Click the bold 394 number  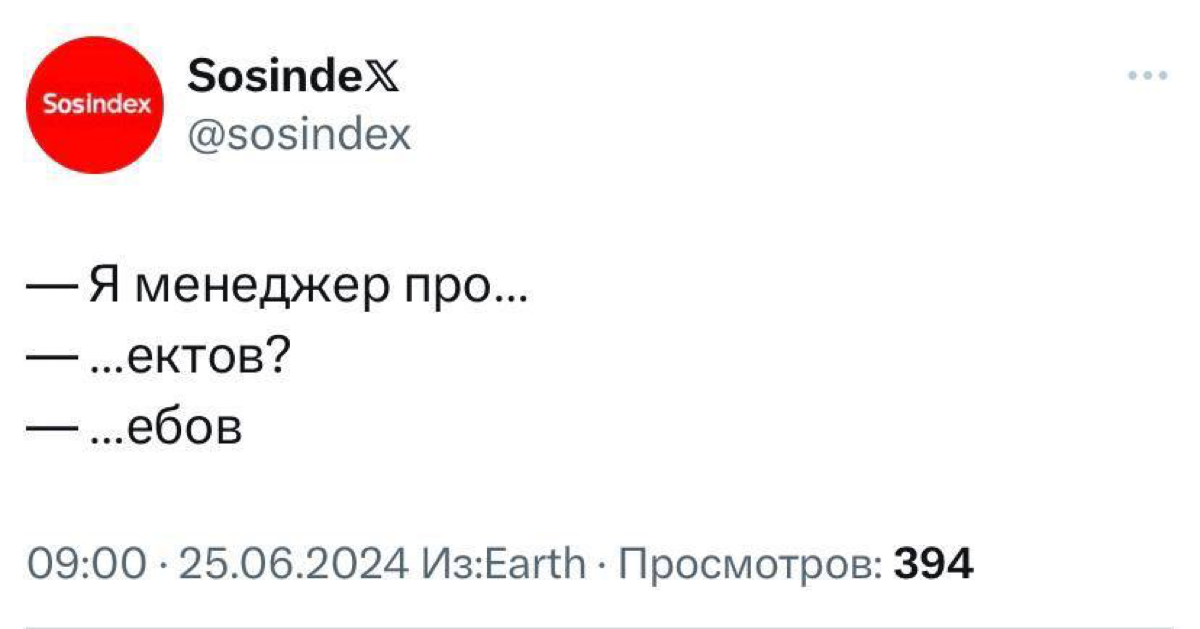click(x=933, y=562)
